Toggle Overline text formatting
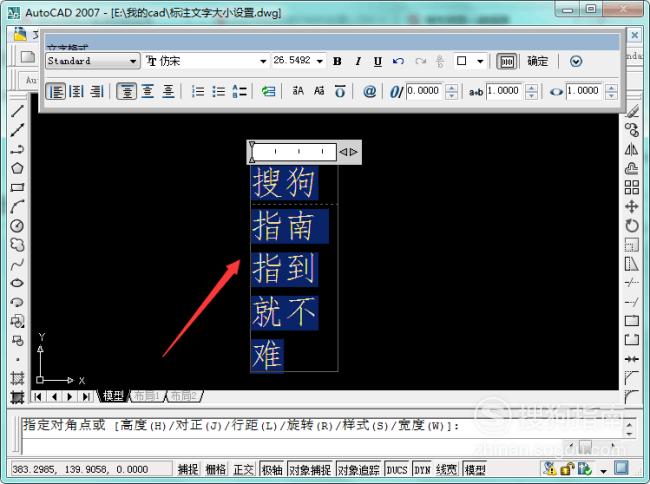 340,91
